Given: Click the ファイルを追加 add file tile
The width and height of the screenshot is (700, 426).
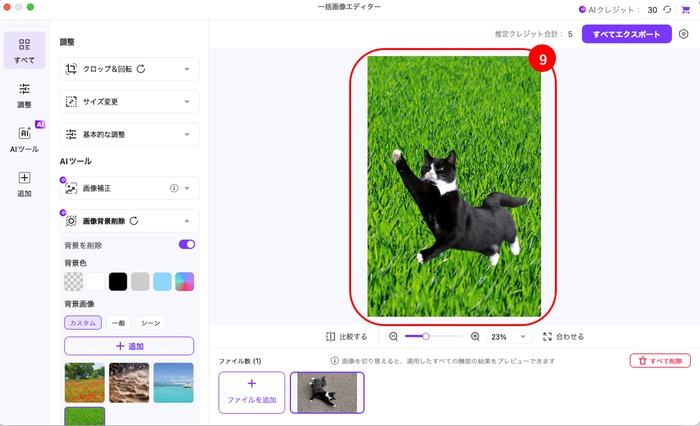Looking at the screenshot, I should (252, 393).
